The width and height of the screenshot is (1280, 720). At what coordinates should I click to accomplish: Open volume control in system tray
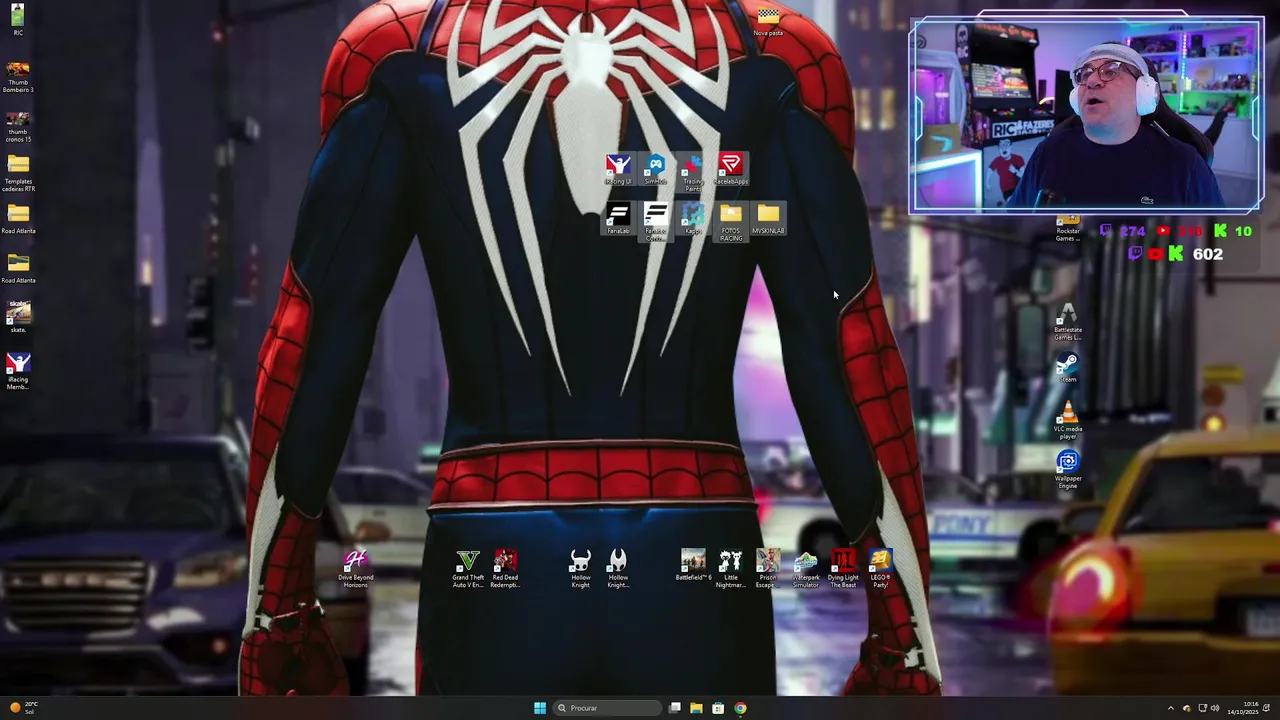(x=1215, y=708)
